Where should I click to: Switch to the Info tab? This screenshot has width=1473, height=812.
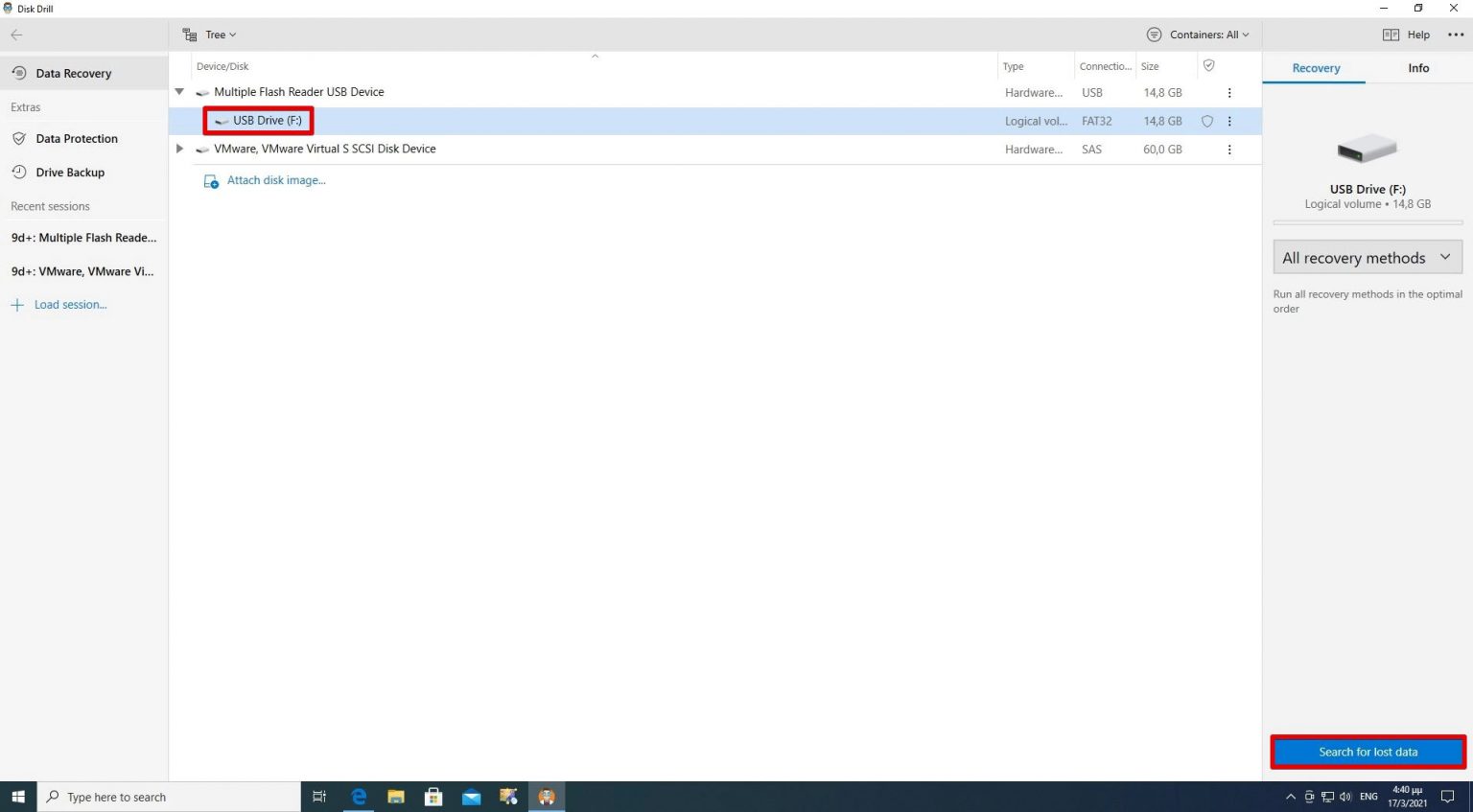[x=1418, y=68]
